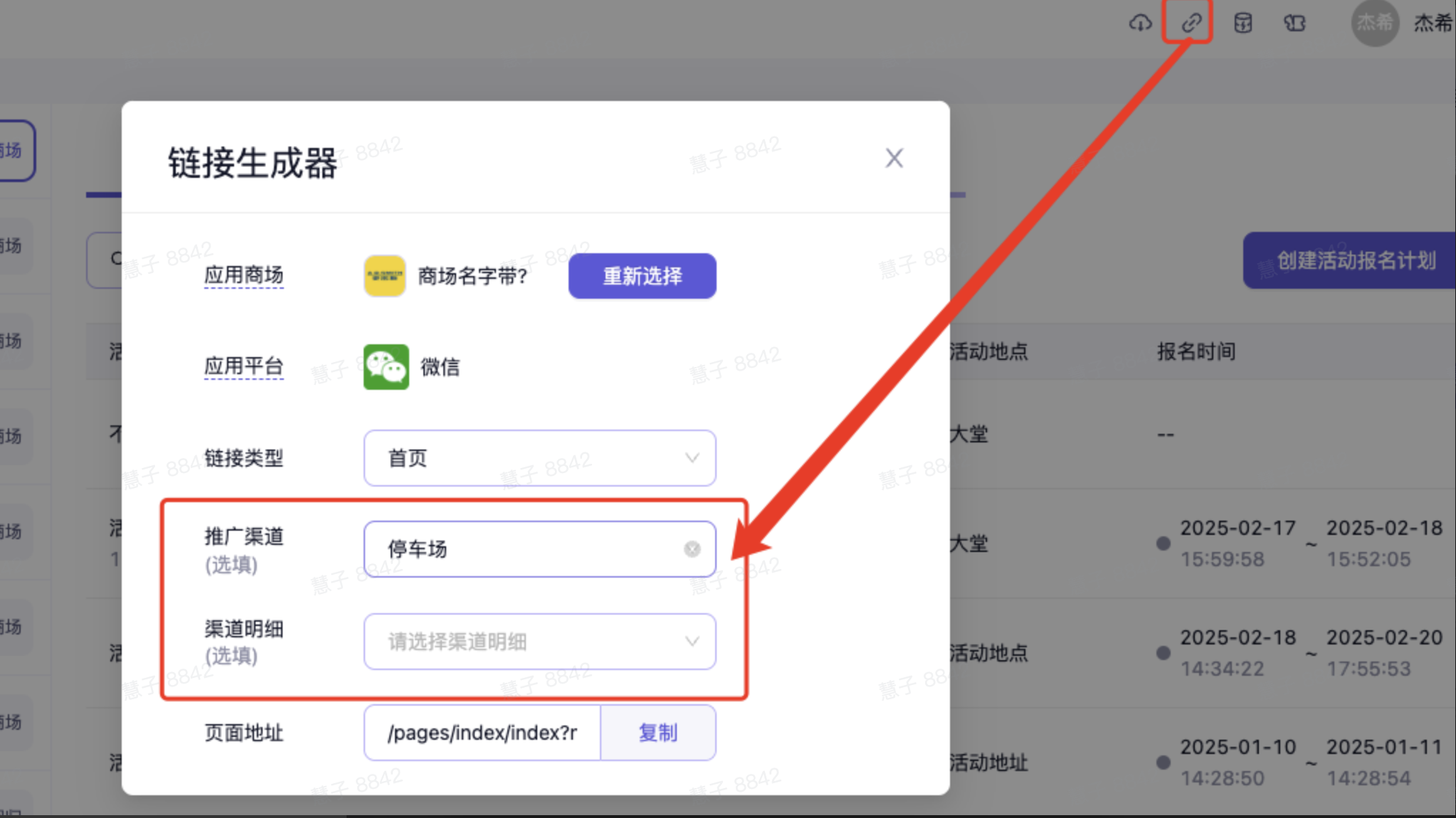The width and height of the screenshot is (1456, 818).
Task: Click the cloud download icon in top bar
Action: pyautogui.click(x=1140, y=23)
